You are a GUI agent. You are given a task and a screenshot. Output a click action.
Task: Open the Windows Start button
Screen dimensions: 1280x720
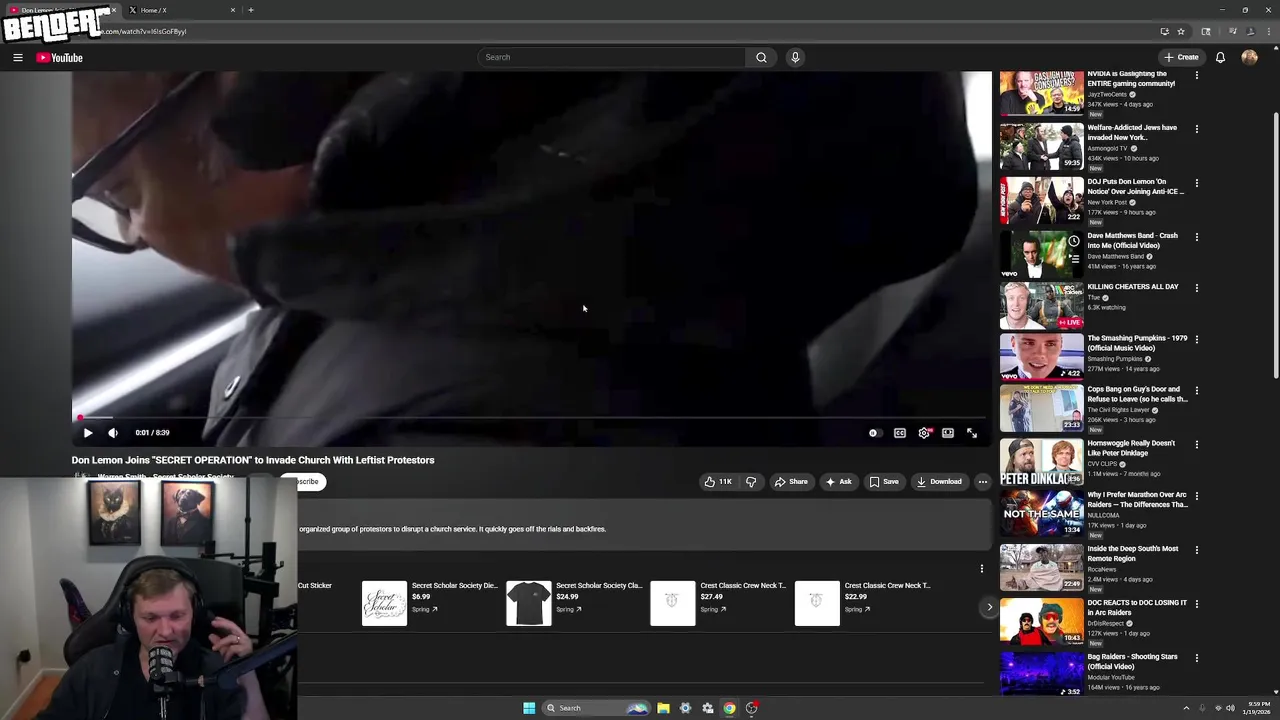(529, 708)
